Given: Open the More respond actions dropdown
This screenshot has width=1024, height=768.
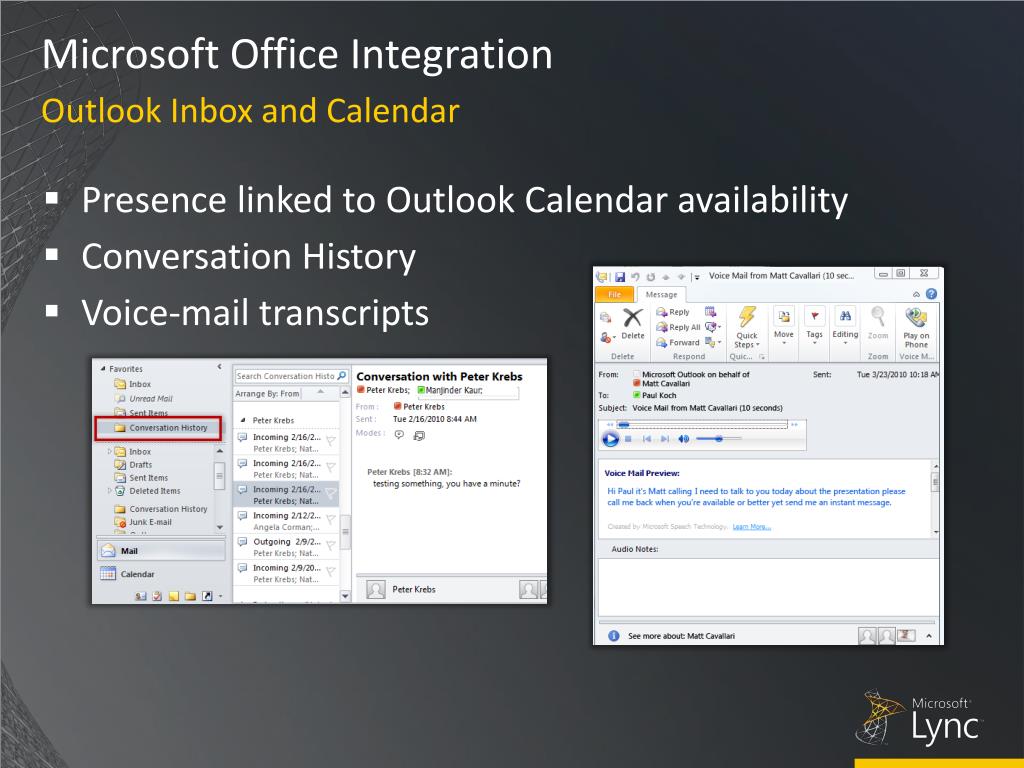Looking at the screenshot, I should tap(712, 342).
